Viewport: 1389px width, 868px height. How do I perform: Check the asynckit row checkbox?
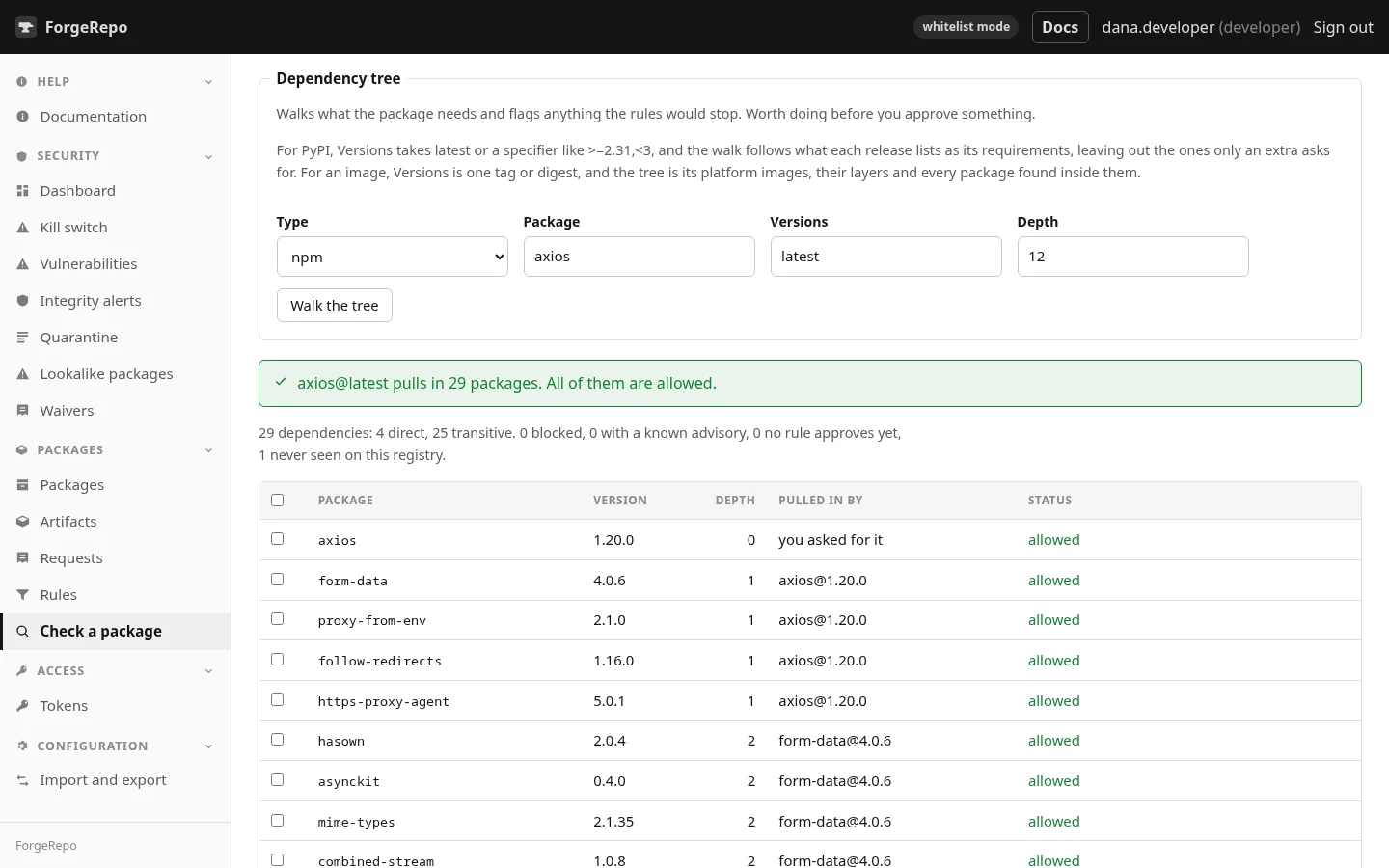click(x=278, y=780)
